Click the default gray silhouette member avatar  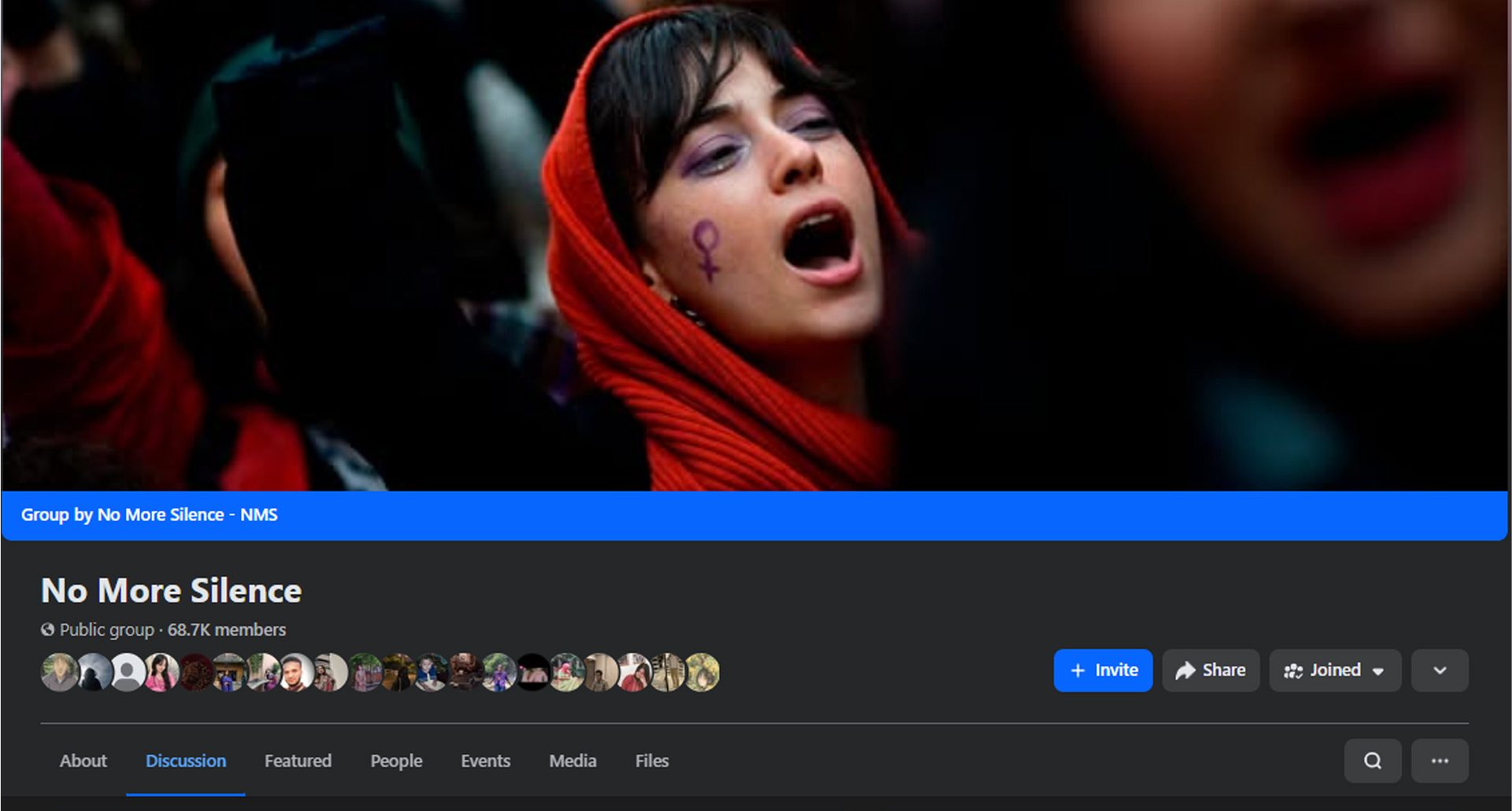pyautogui.click(x=127, y=672)
